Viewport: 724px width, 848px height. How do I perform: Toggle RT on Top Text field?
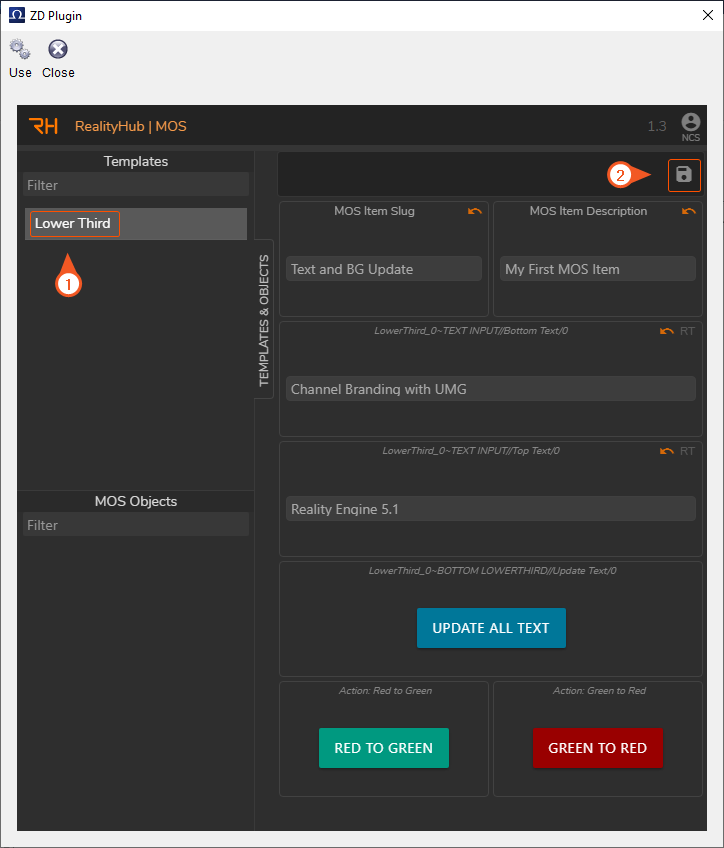click(687, 451)
